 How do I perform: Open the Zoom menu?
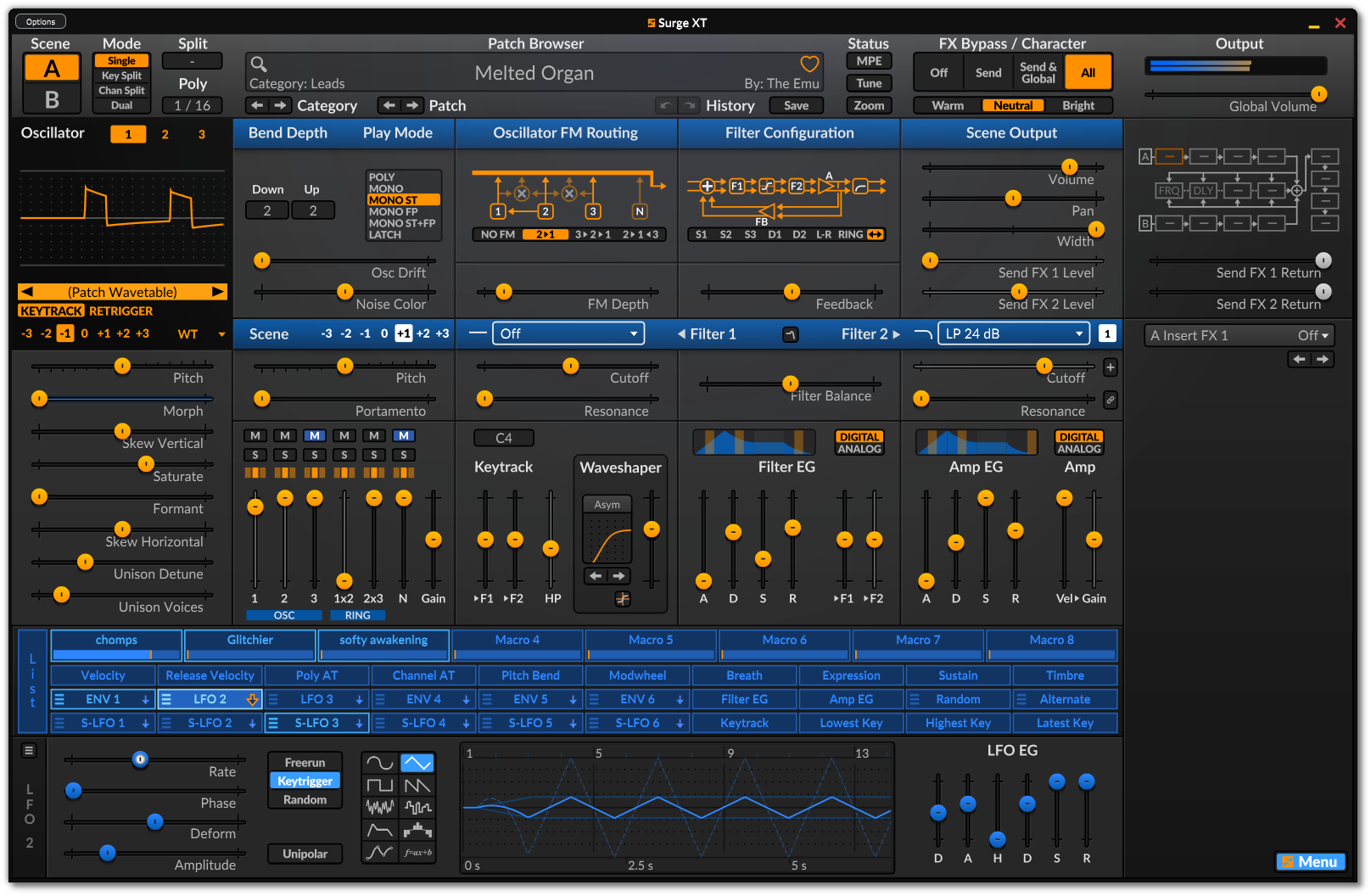click(869, 105)
